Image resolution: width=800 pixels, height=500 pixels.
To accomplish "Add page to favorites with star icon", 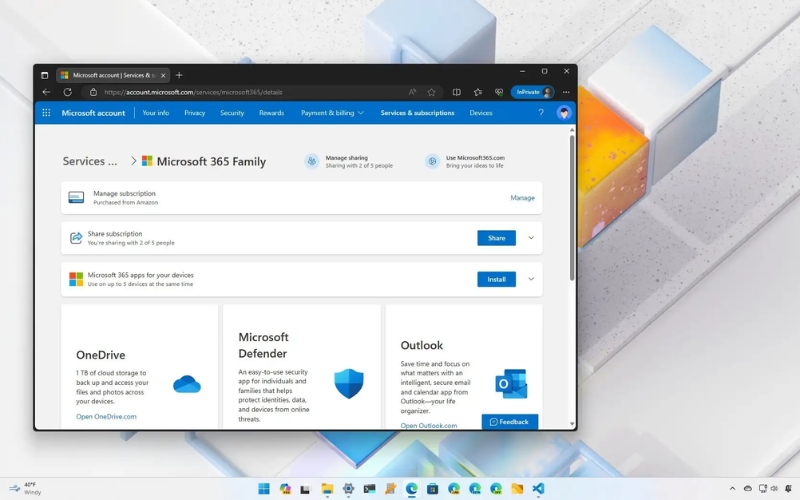I will coord(432,92).
